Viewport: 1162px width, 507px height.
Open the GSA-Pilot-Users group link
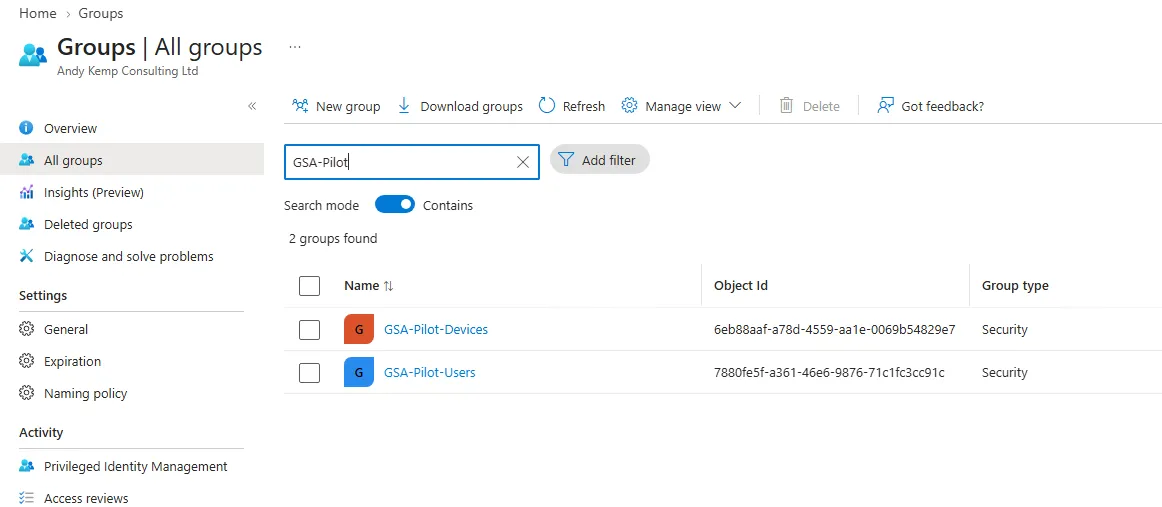coord(430,372)
